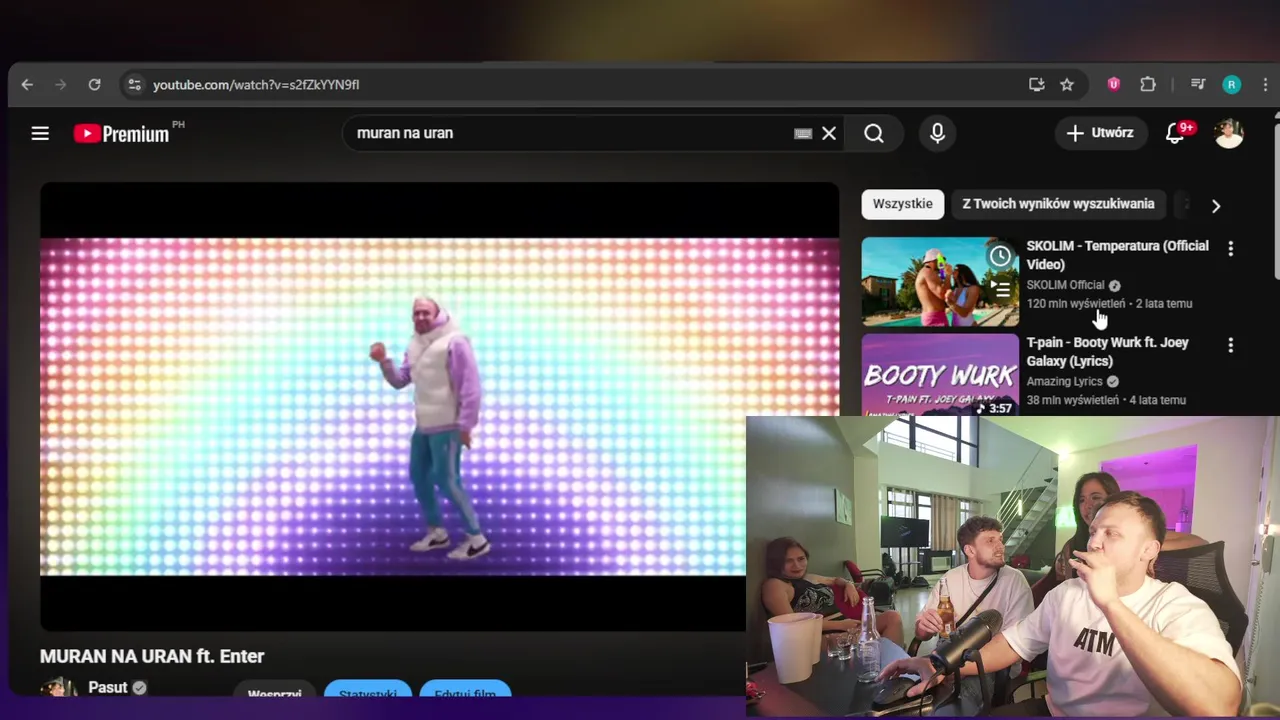Open options menu for Booty Wurk video
Viewport: 1280px width, 720px height.
point(1230,345)
